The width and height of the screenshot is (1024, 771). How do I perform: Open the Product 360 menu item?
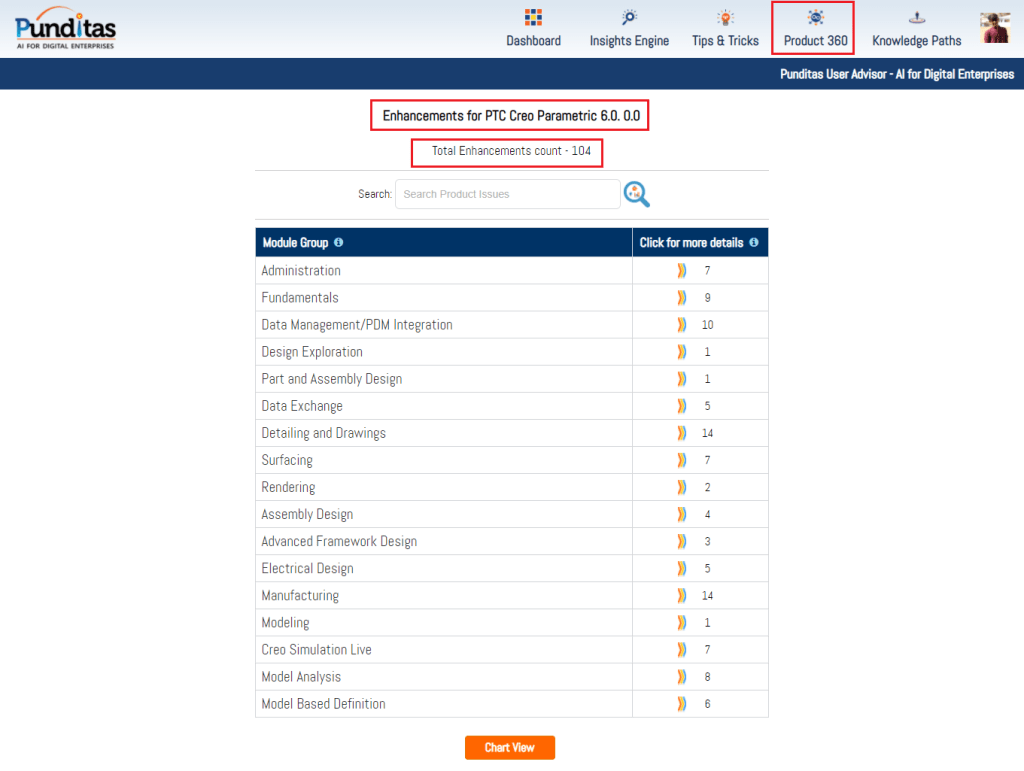(x=814, y=41)
